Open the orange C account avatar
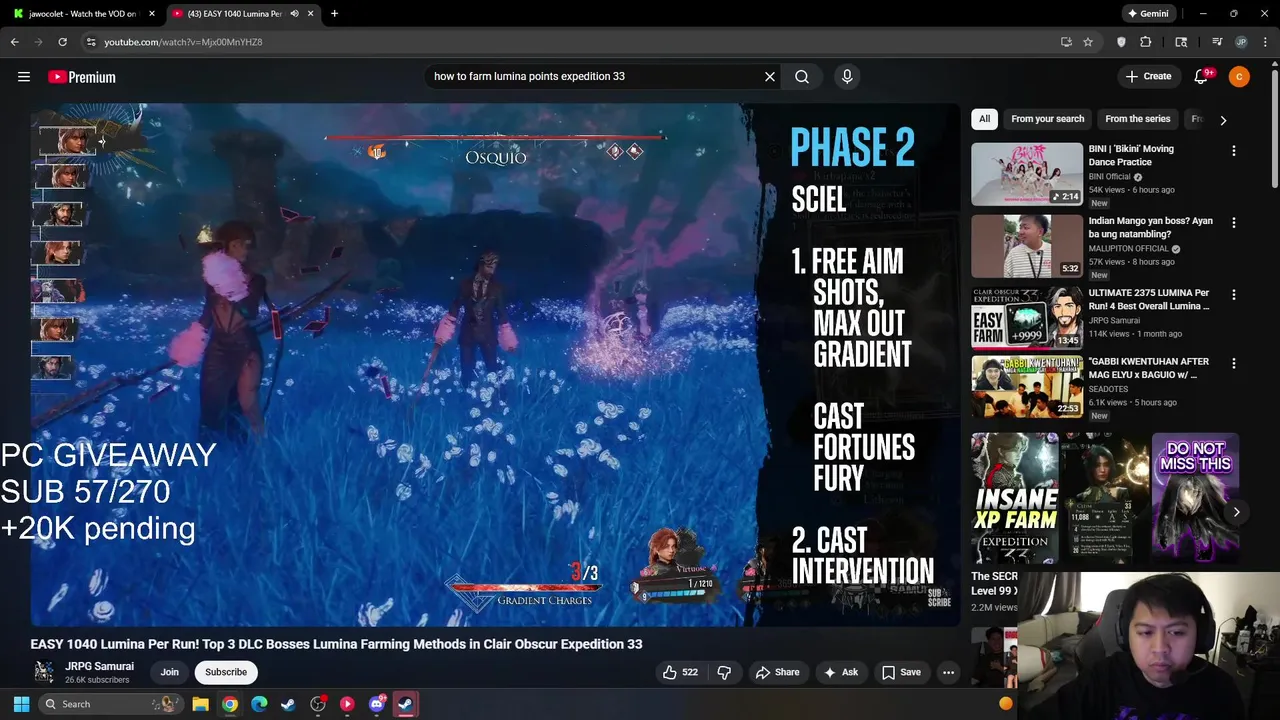Screen dimensions: 1280x720 coord(1239,76)
